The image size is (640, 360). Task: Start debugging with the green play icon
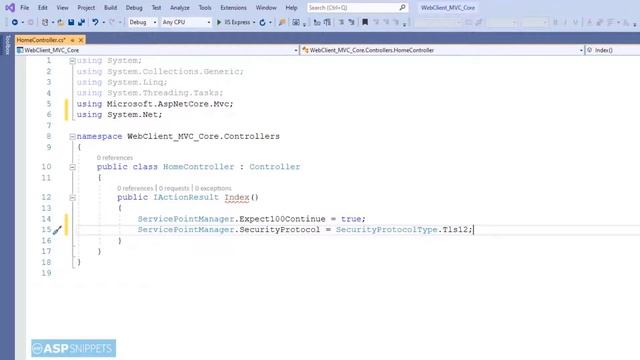[x=219, y=22]
